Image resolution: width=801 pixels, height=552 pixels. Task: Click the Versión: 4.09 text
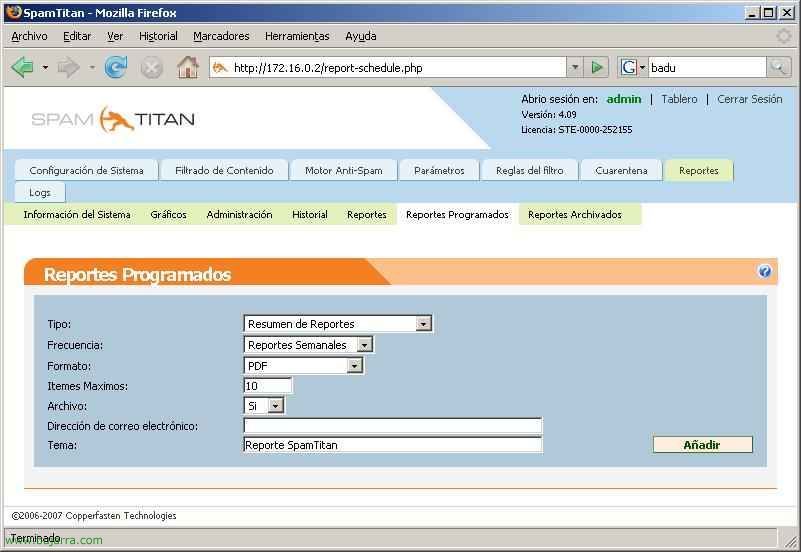click(x=549, y=114)
